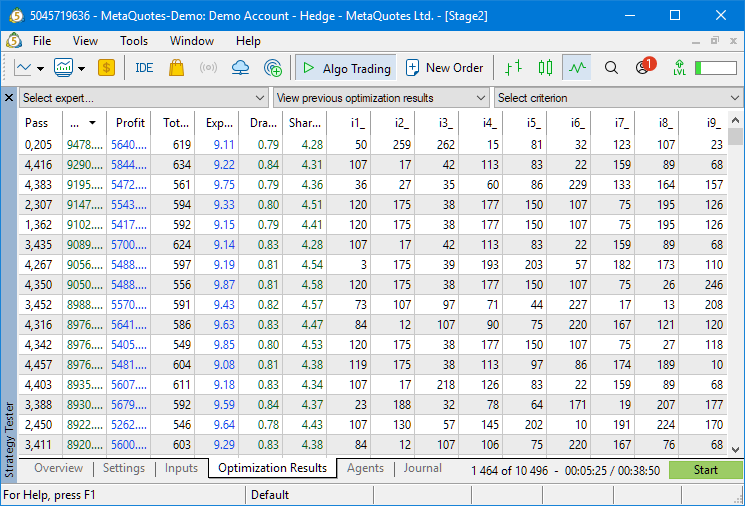This screenshot has height=506, width=745.
Task: Open the Signals broadcast icon
Action: pos(208,68)
